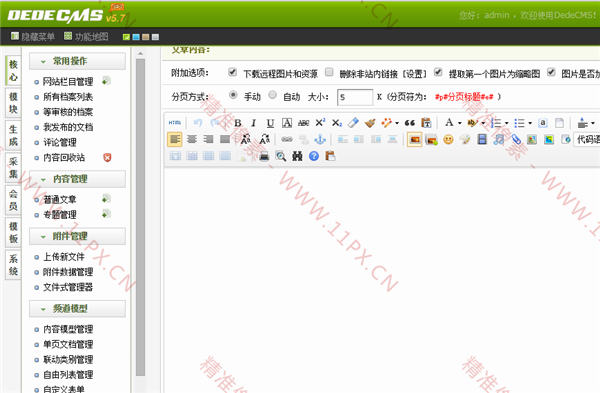
Task: Insert a video using the film icon
Action: click(482, 140)
